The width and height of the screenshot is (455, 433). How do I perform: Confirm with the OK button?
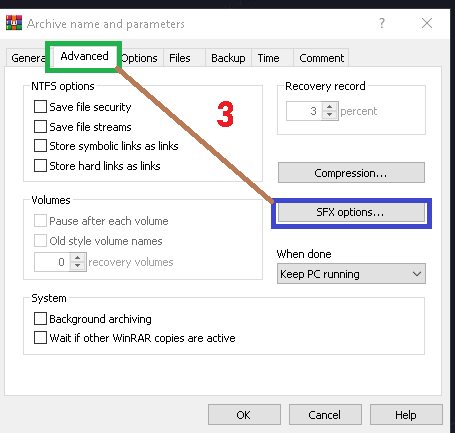(x=244, y=415)
